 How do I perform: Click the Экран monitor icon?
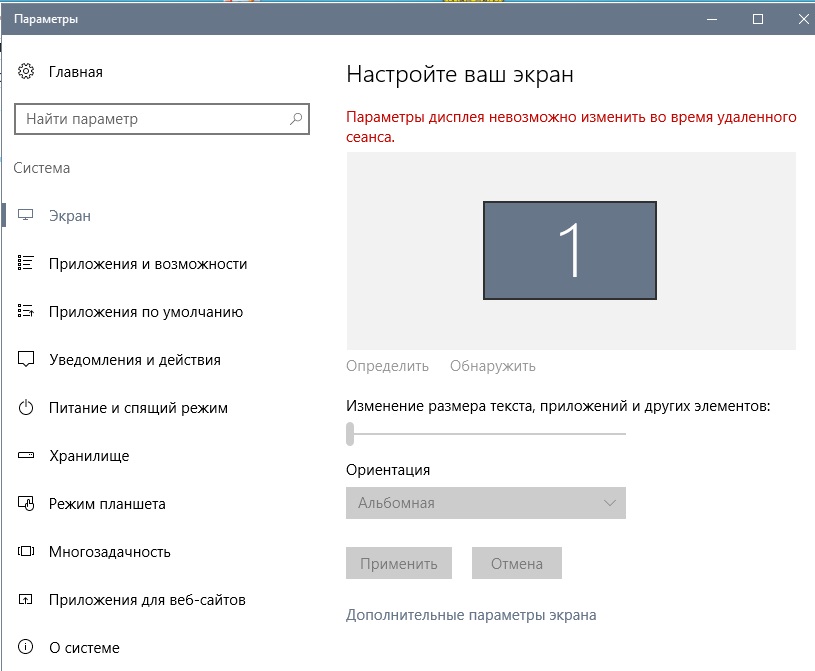[x=27, y=216]
